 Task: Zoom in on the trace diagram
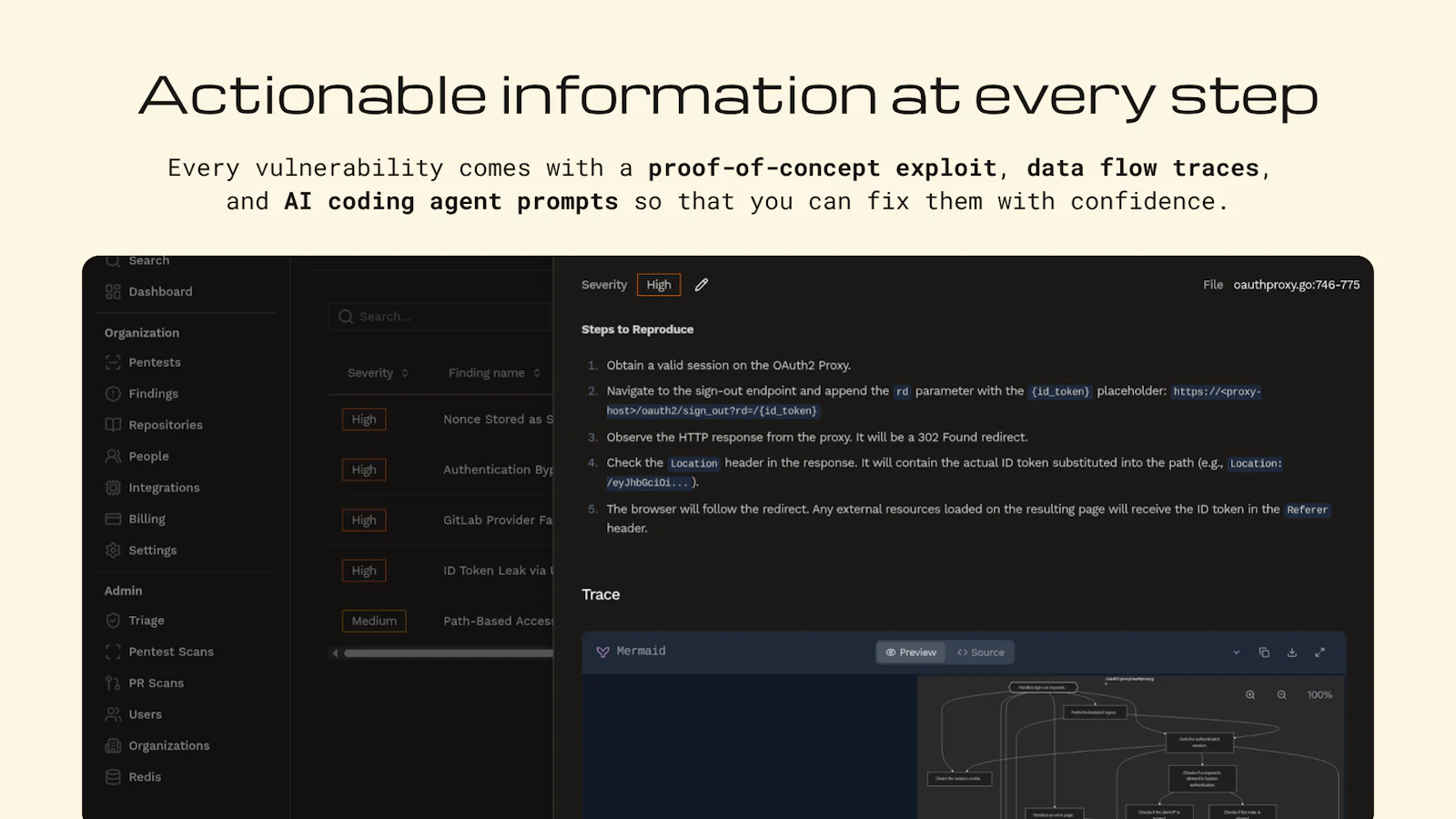click(x=1249, y=694)
